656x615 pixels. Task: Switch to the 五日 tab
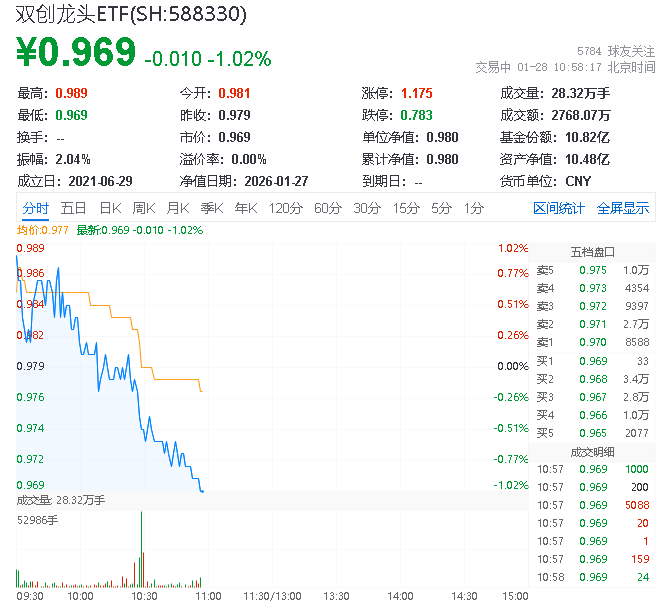pyautogui.click(x=73, y=208)
